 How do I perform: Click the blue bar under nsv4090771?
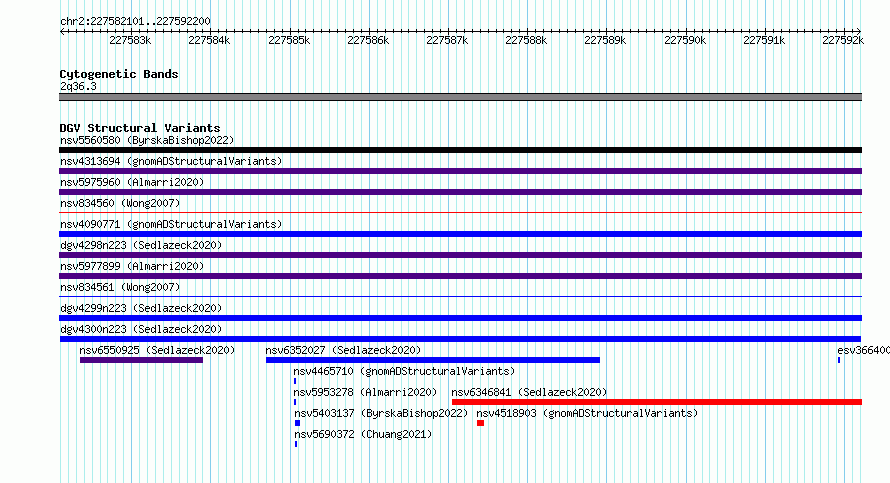pyautogui.click(x=460, y=234)
